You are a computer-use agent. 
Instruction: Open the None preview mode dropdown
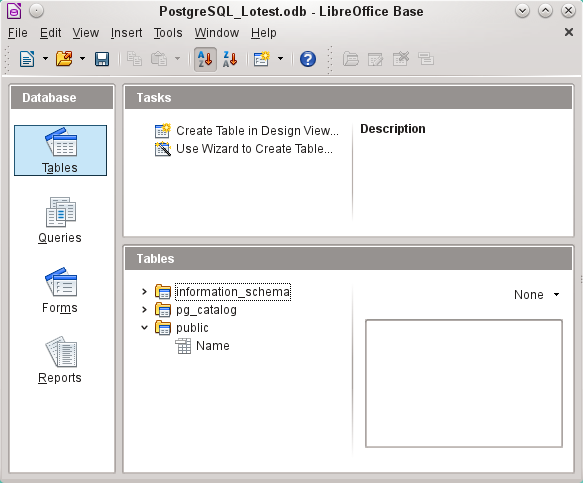(x=537, y=294)
